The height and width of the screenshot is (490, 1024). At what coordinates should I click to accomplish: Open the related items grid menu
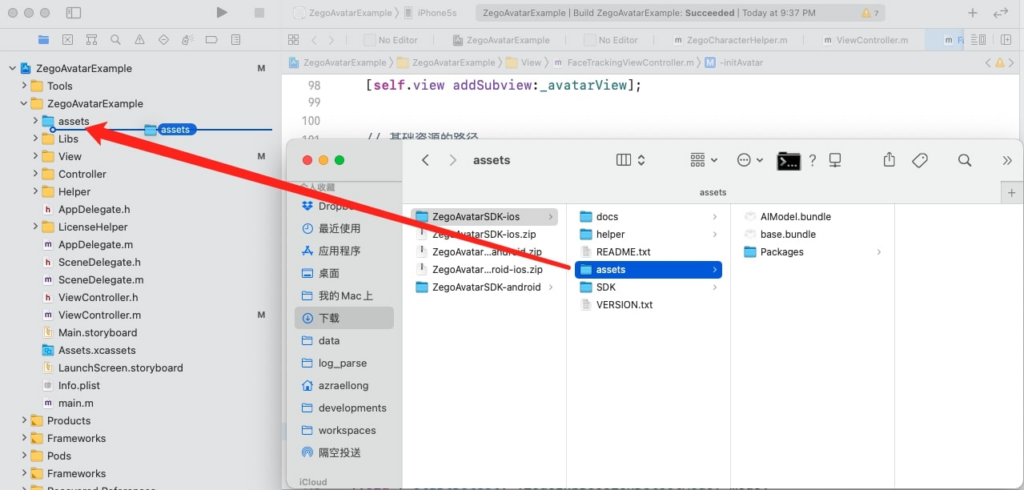pos(293,40)
